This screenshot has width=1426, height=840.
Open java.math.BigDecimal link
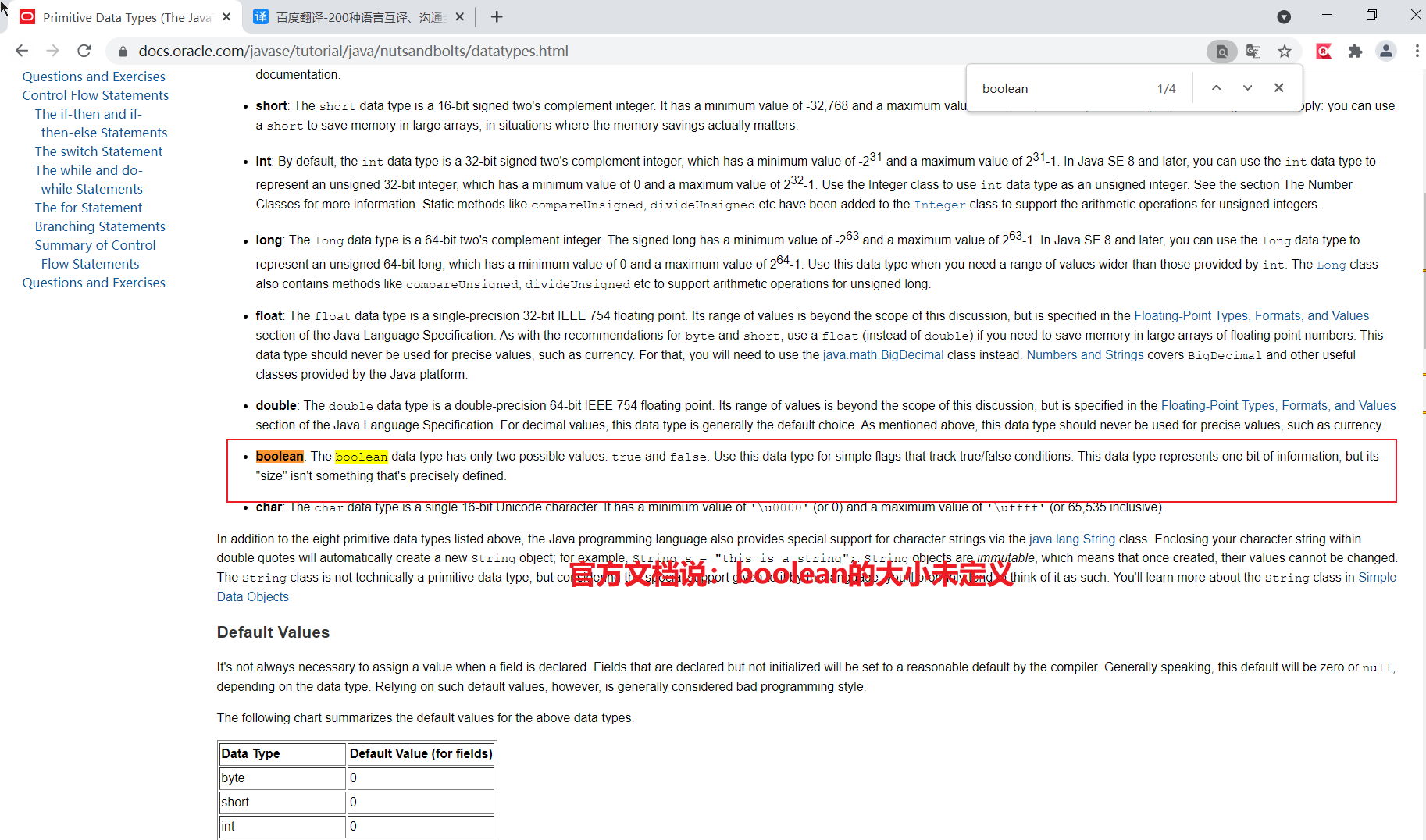coord(883,354)
